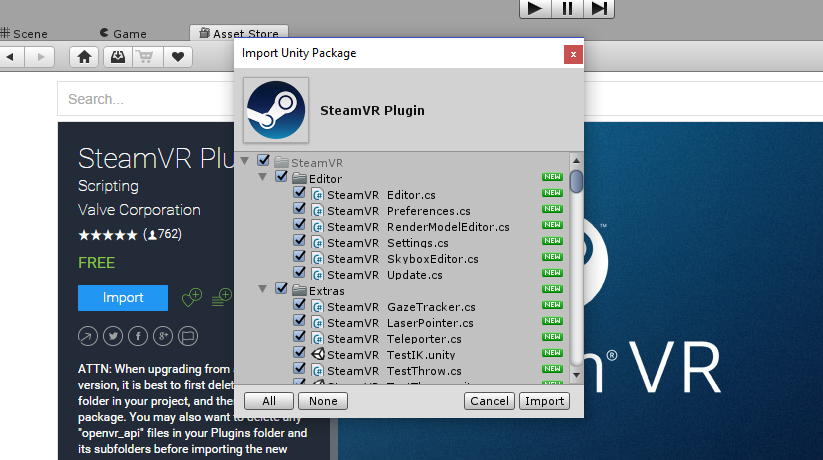Click the Editor folder icon

[x=300, y=179]
